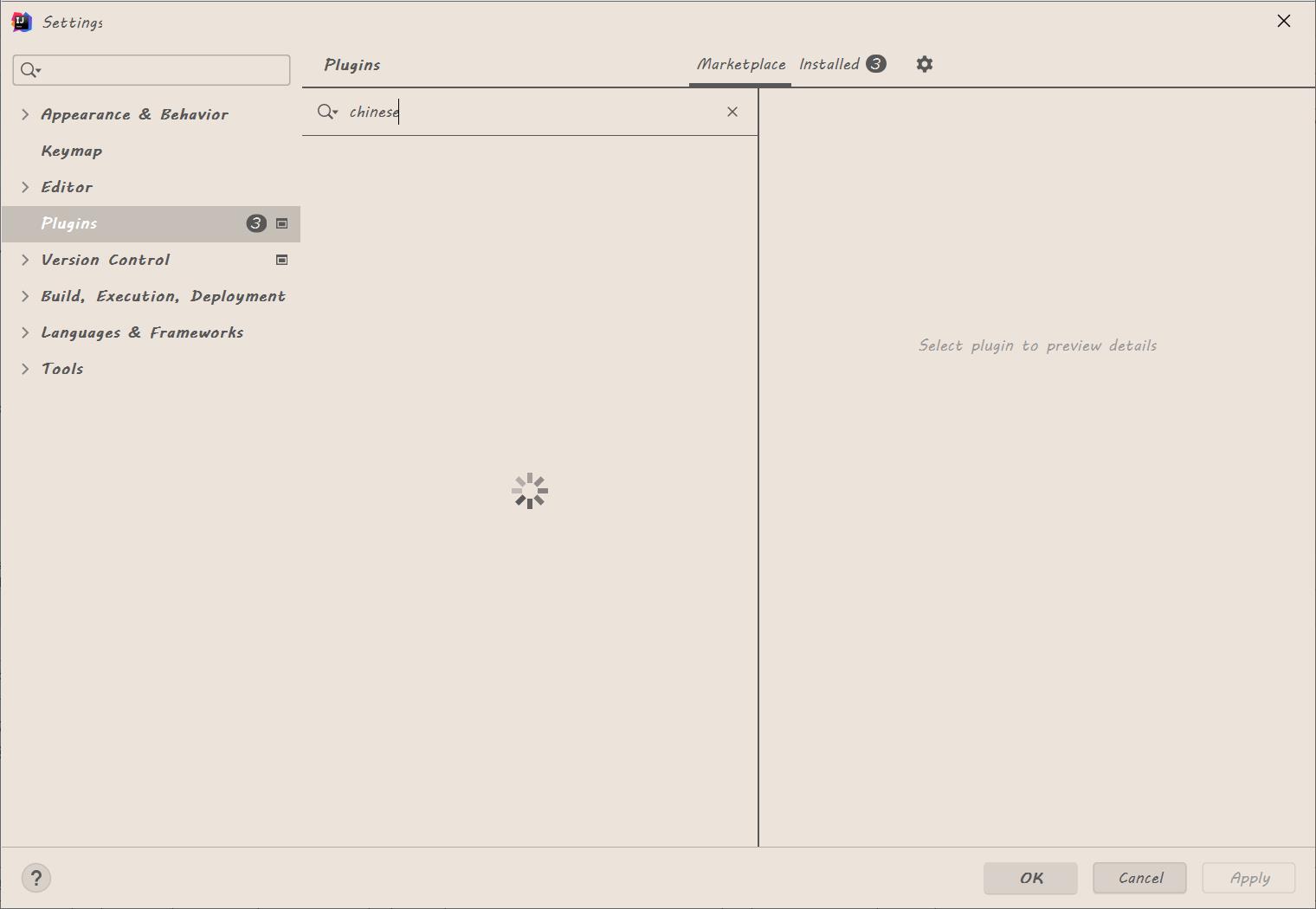Expand the Editor settings section

(25, 187)
